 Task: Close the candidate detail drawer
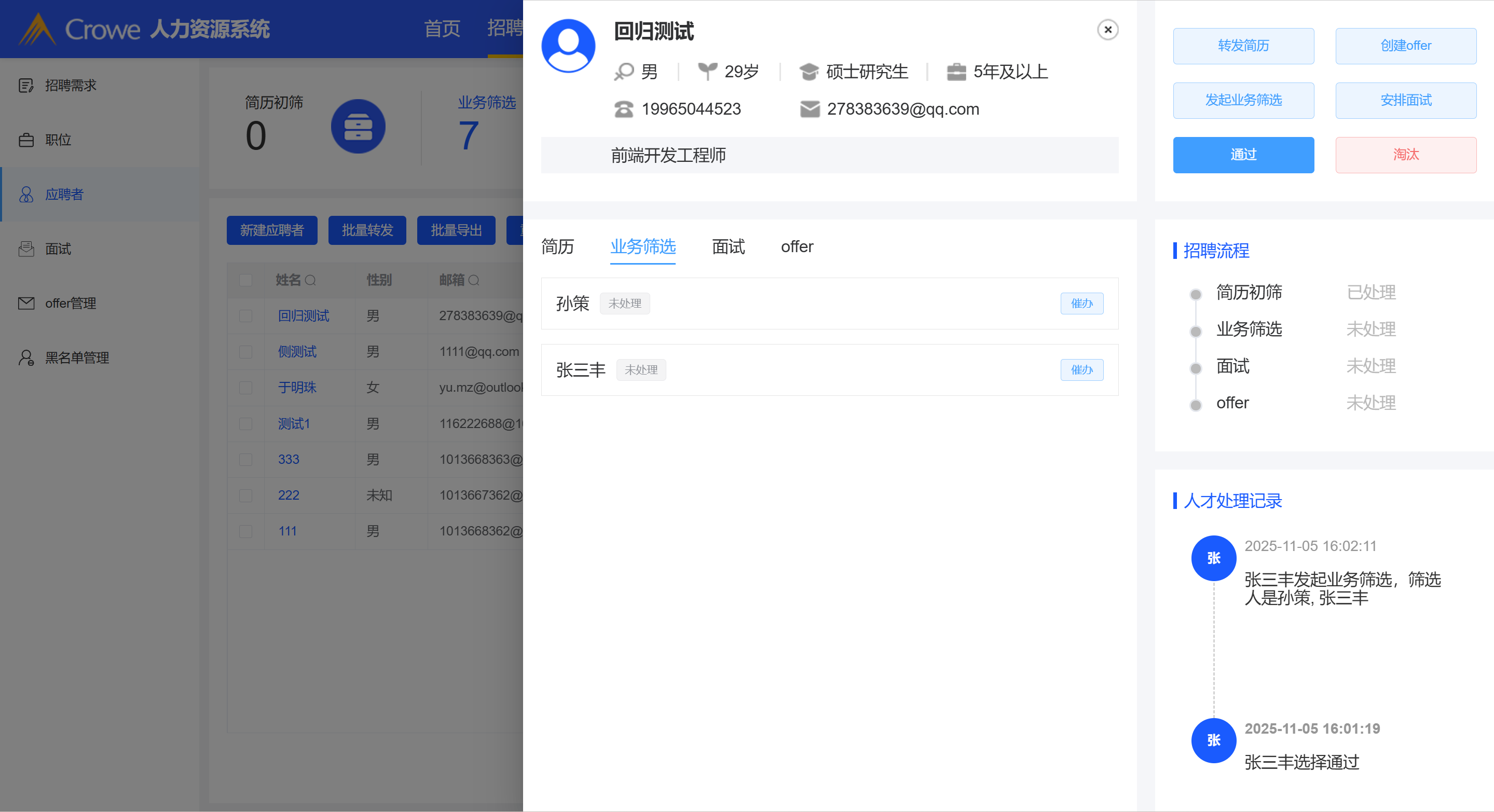tap(1107, 30)
